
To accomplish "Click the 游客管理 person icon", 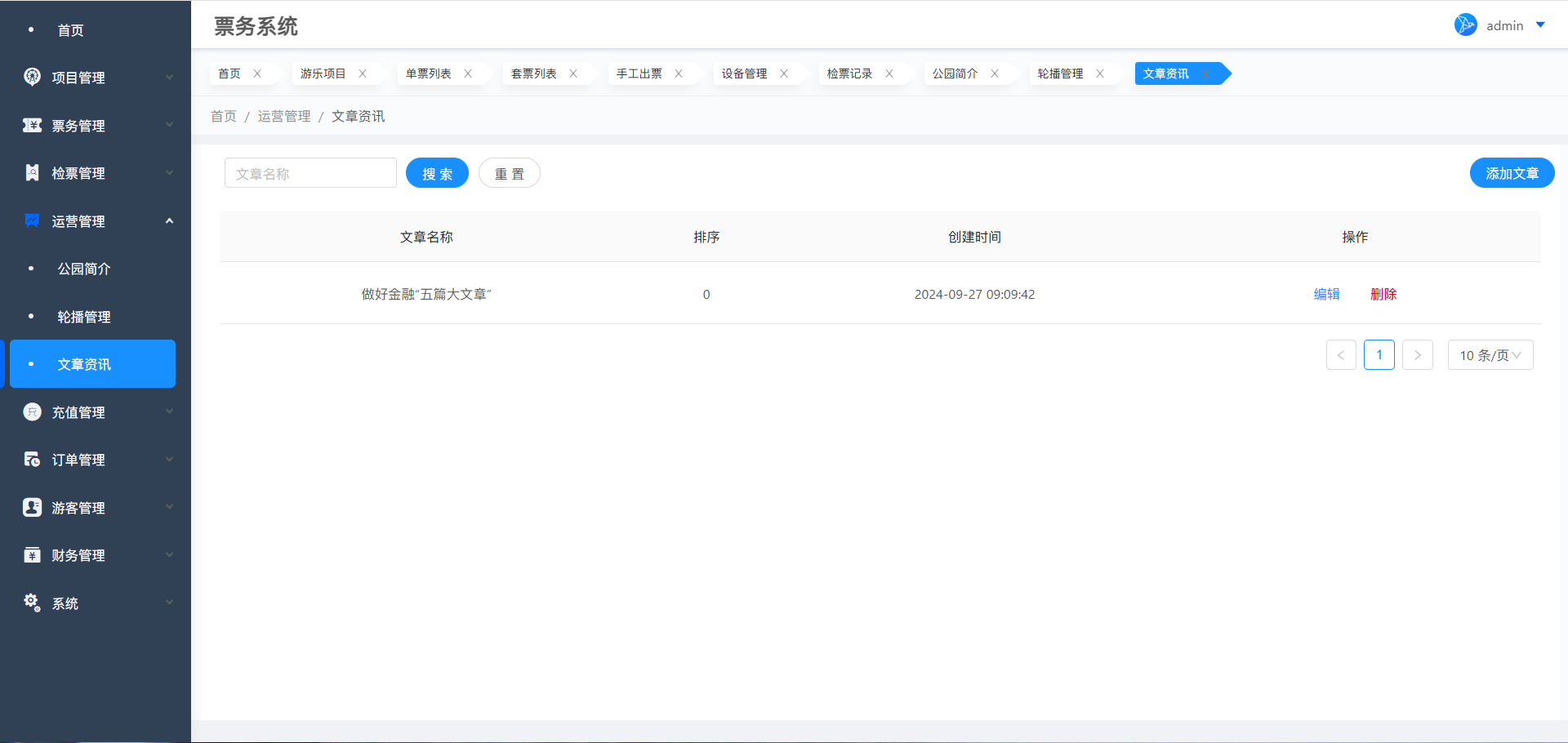I will click(x=32, y=507).
